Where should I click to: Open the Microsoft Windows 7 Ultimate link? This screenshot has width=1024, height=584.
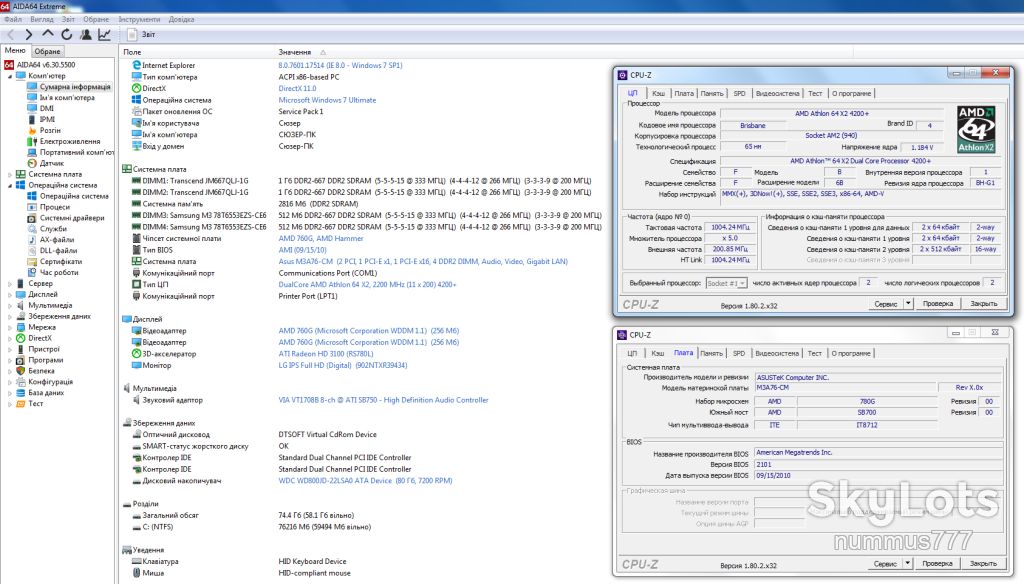pyautogui.click(x=327, y=100)
